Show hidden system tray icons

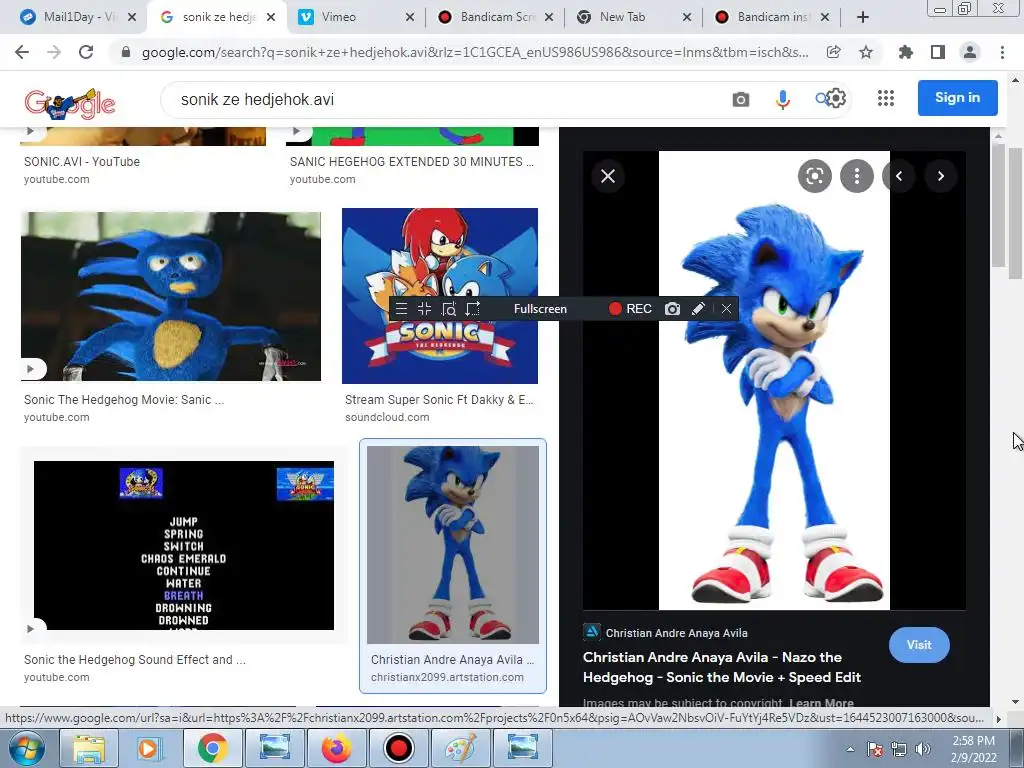pyautogui.click(x=850, y=749)
